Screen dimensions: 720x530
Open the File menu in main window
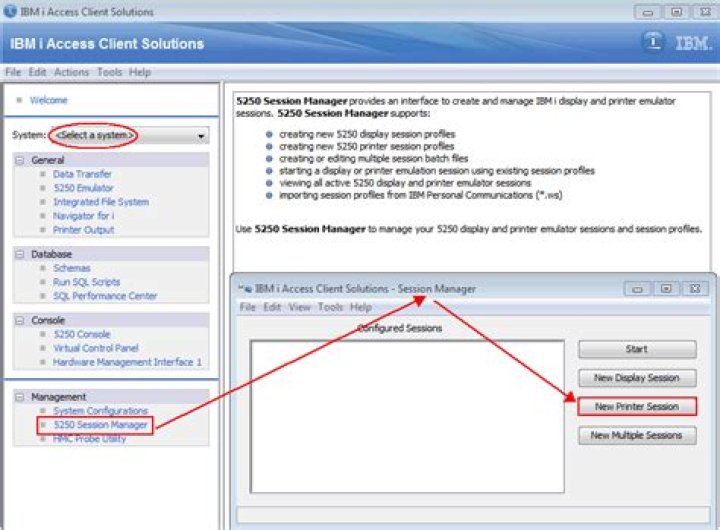click(x=13, y=72)
